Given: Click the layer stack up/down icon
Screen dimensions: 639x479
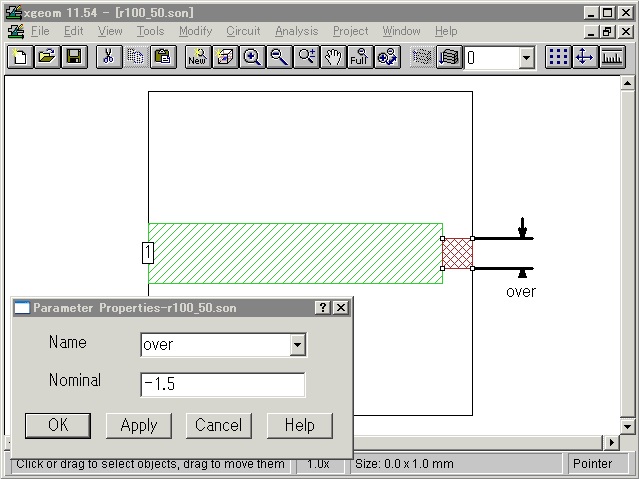Looking at the screenshot, I should point(449,57).
